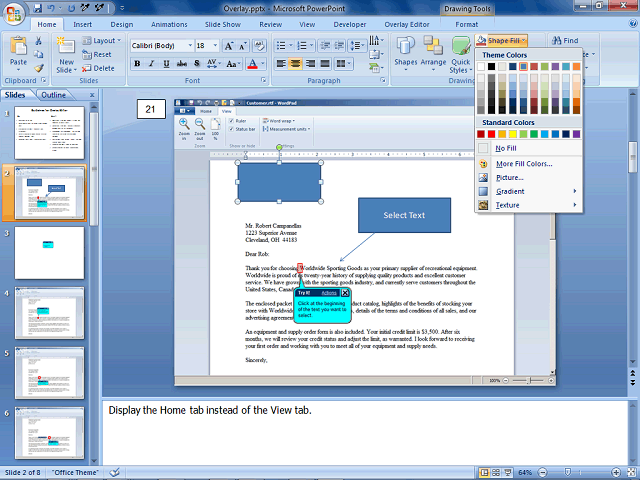Open the Arrange menu
This screenshot has width=640, height=480.
pyautogui.click(x=433, y=54)
